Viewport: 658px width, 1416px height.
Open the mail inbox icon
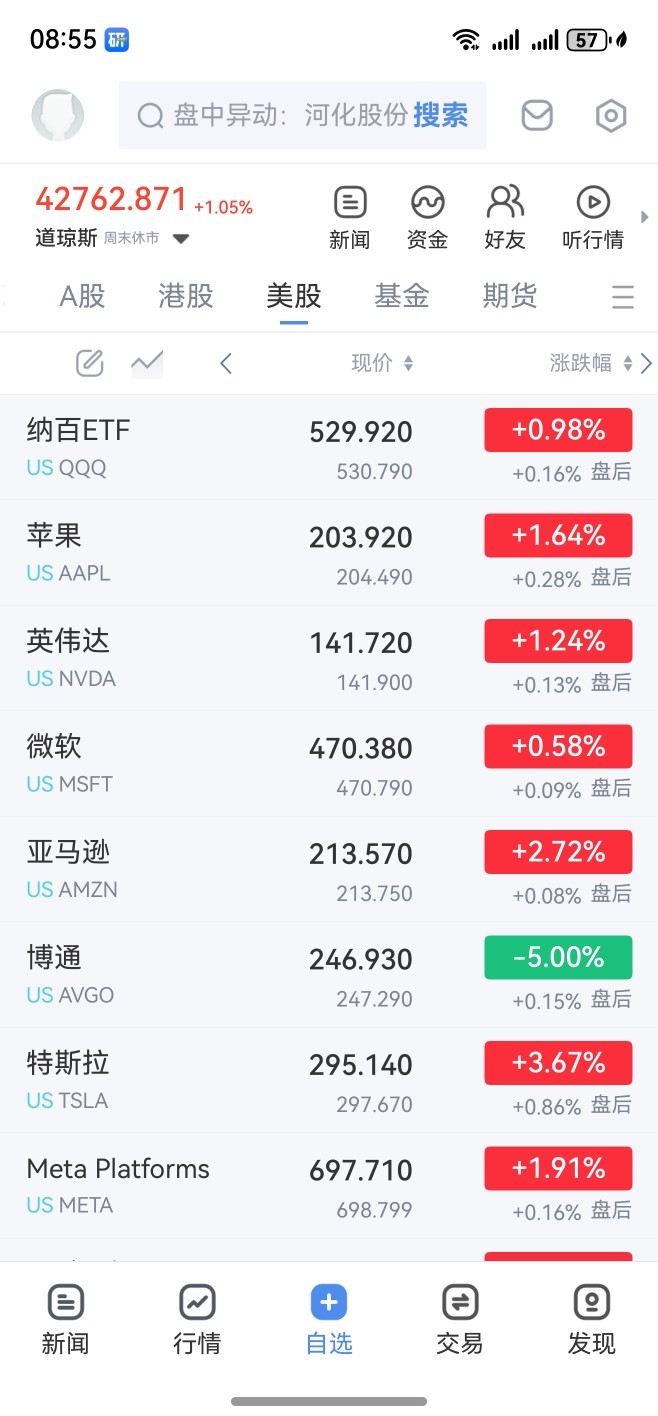[x=537, y=116]
